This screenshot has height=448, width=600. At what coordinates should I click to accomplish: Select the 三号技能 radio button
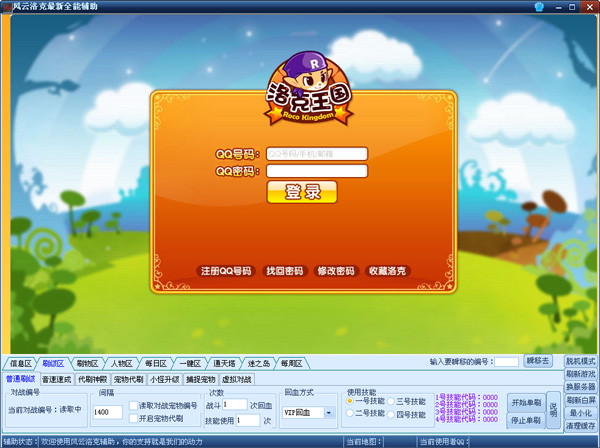[391, 401]
